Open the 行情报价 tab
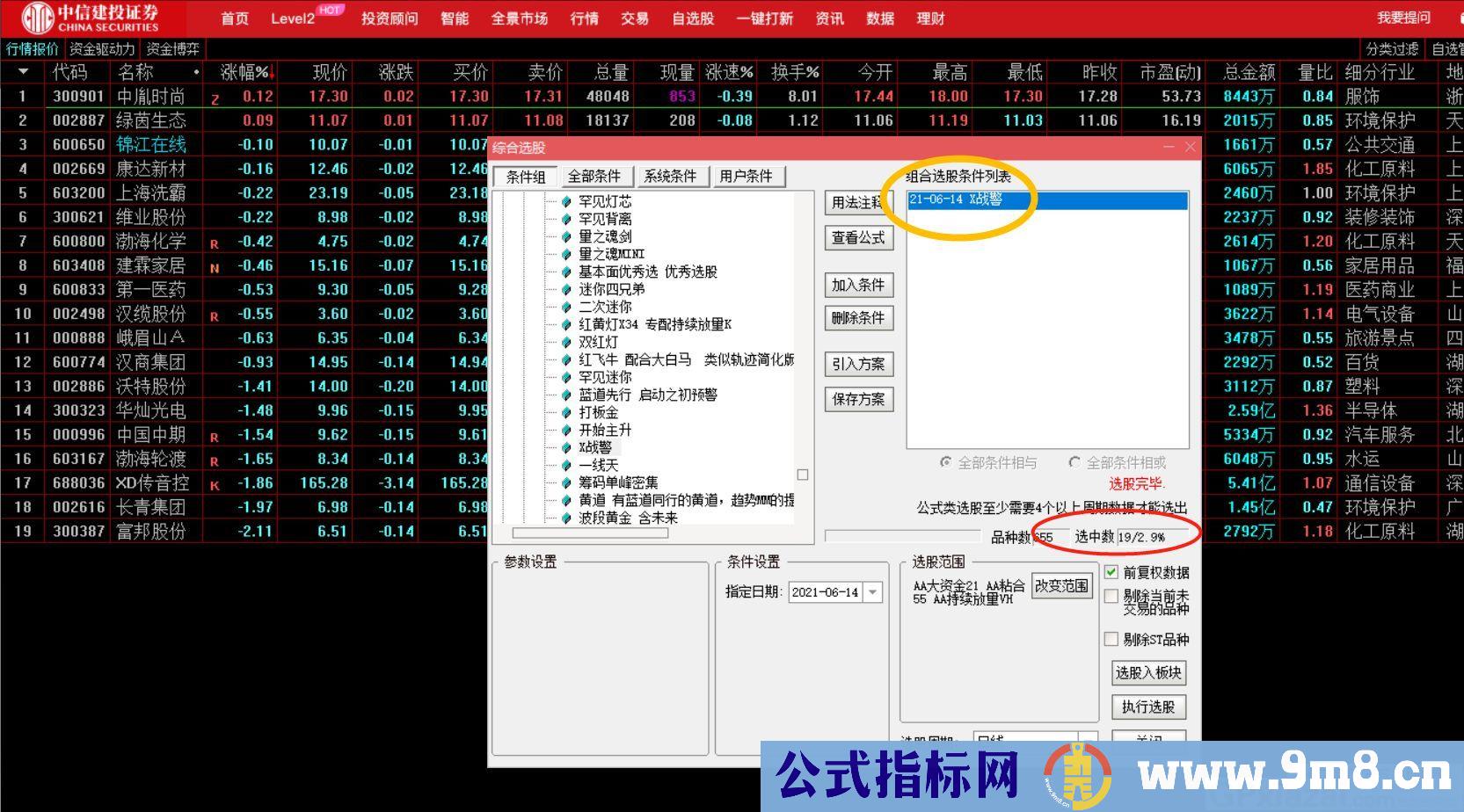Viewport: 1464px width, 812px height. (33, 49)
